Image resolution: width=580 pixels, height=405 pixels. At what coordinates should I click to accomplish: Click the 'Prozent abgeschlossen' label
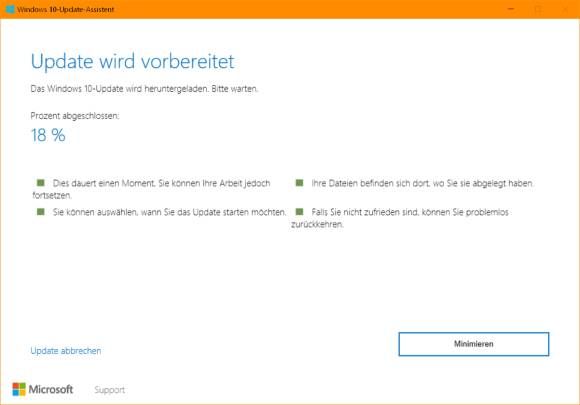(75, 116)
